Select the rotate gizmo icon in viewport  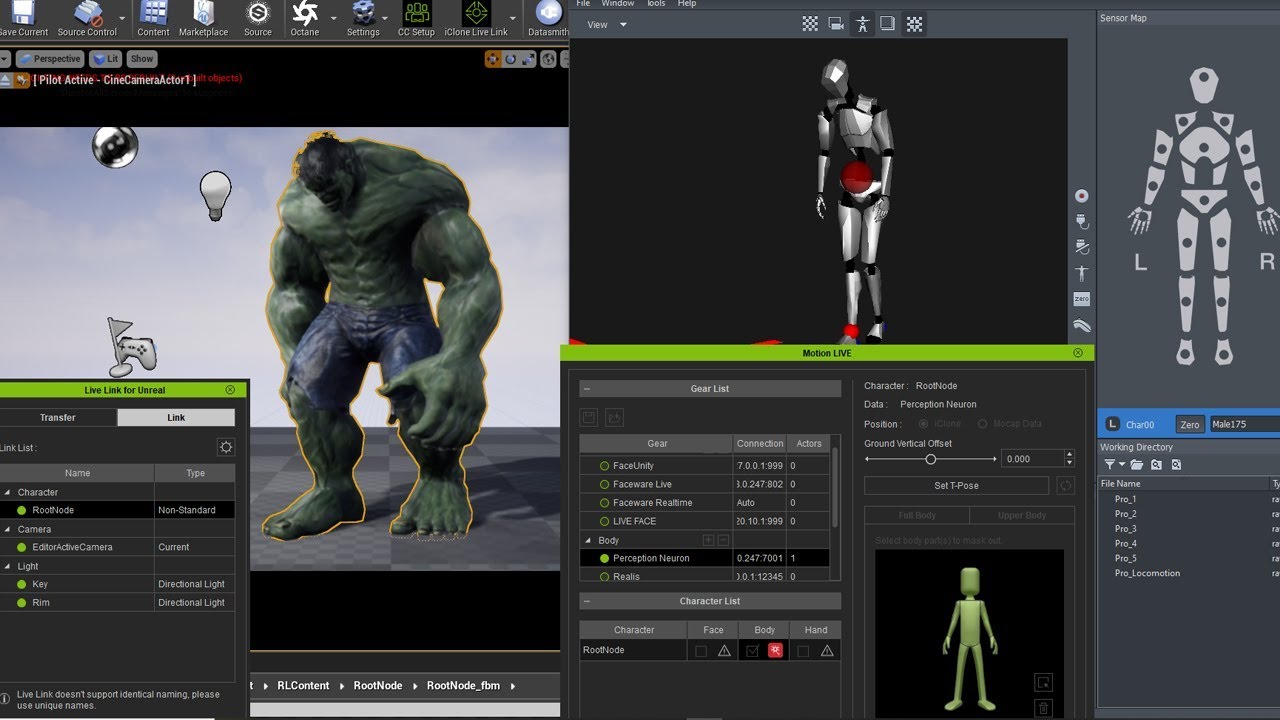click(x=511, y=60)
